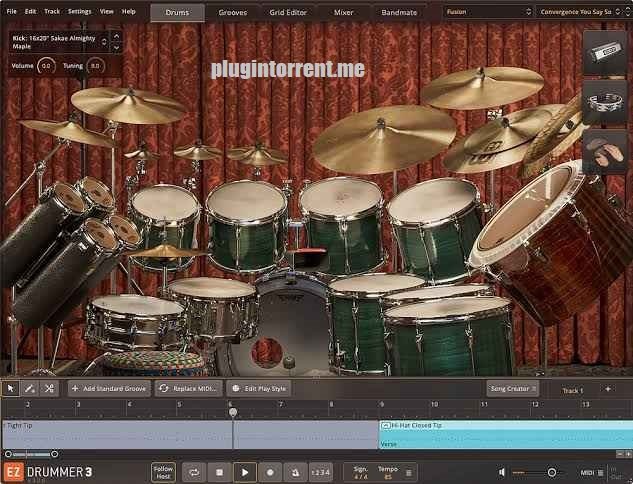Open the View menu
The height and width of the screenshot is (484, 633).
107,11
